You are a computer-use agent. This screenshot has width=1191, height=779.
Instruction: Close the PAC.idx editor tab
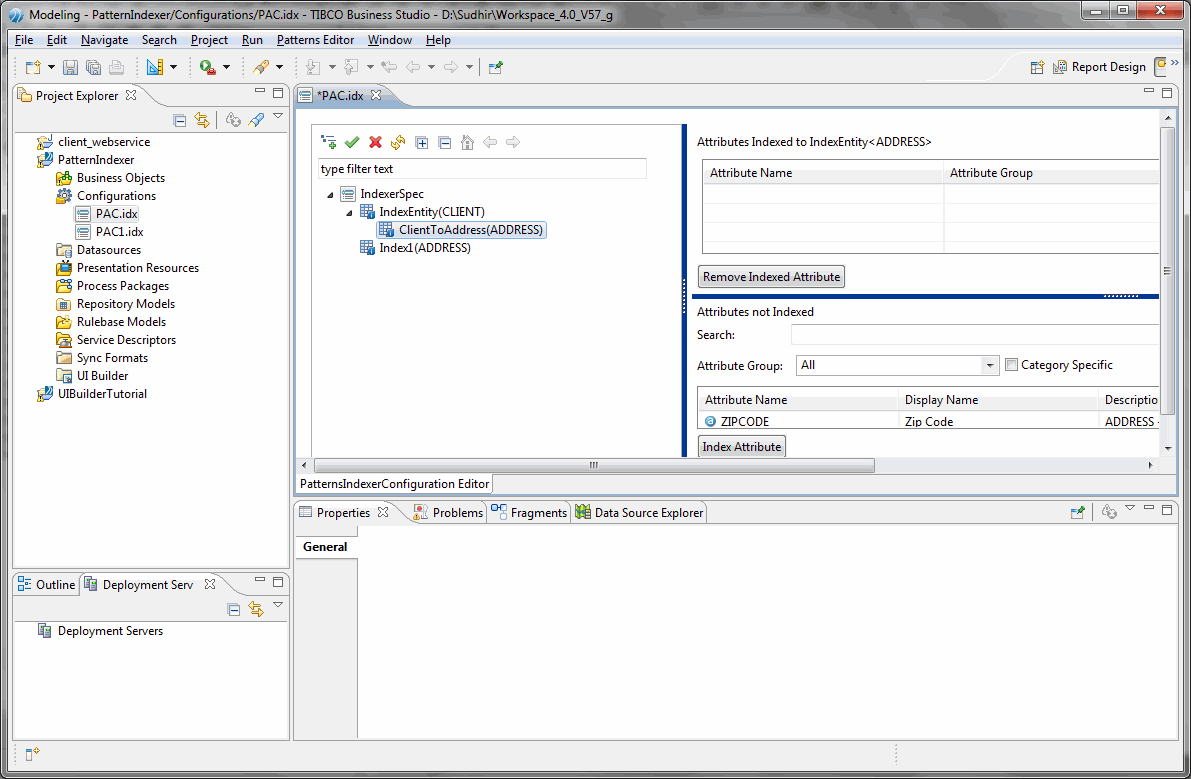tap(376, 95)
